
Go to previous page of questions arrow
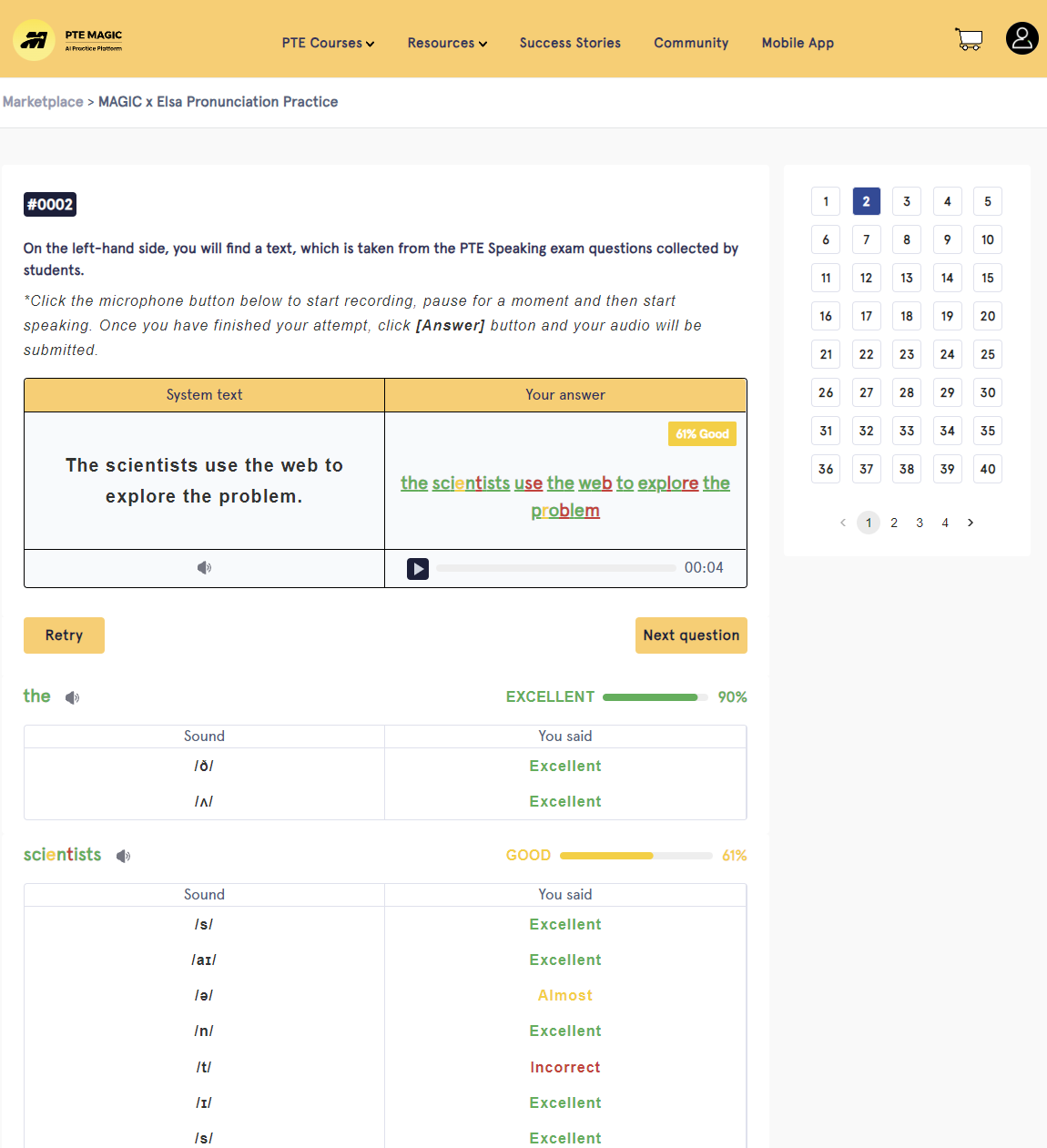pyautogui.click(x=843, y=523)
